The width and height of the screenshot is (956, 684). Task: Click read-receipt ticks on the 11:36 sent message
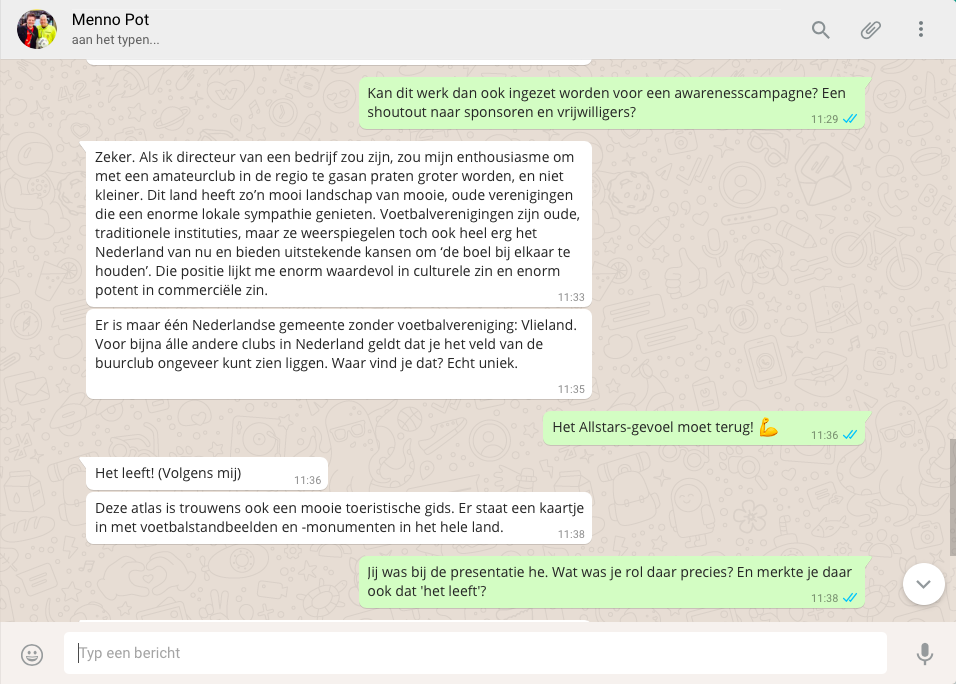pos(850,435)
